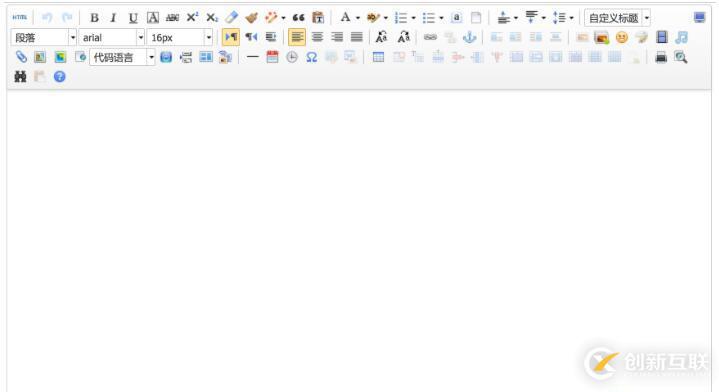Open the font color palette arrow
The width and height of the screenshot is (719, 392).
[358, 18]
